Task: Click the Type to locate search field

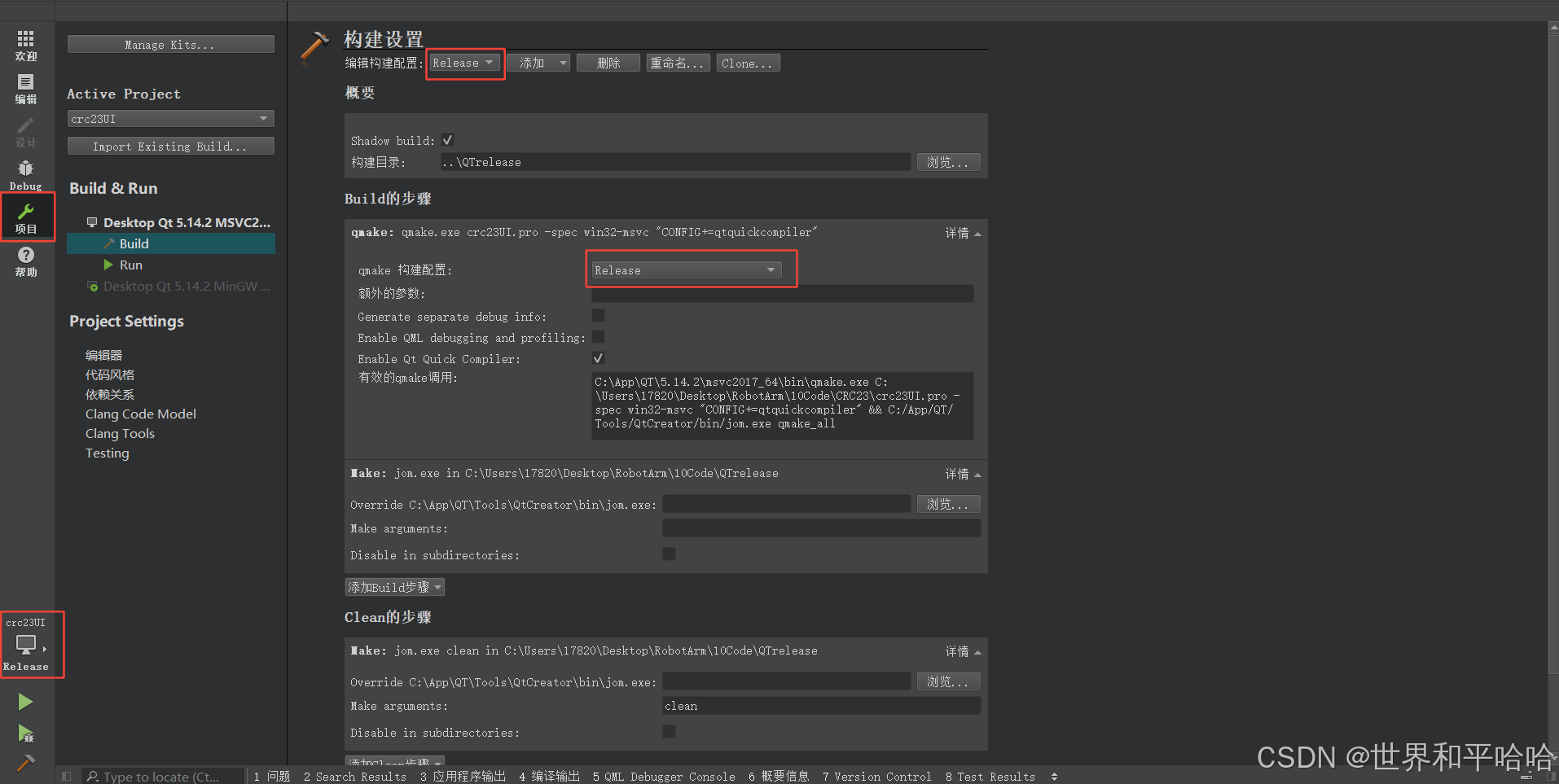Action: click(163, 775)
